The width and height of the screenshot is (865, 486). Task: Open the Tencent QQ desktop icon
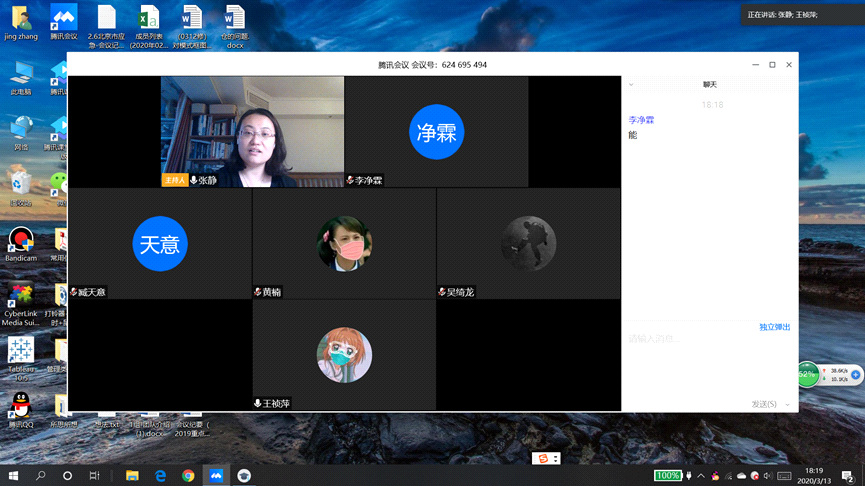(20, 407)
